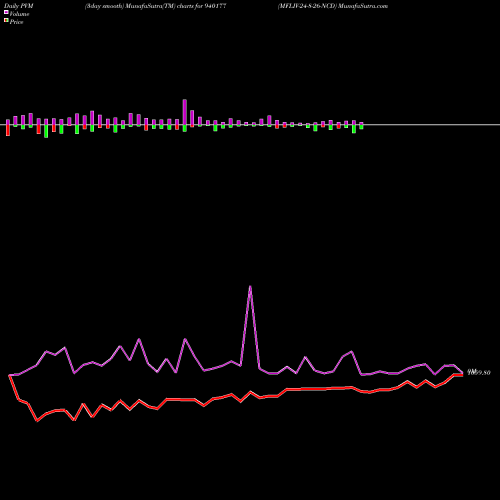Click the Daily PVM title text
500x500 pixels.
click(19, 6)
